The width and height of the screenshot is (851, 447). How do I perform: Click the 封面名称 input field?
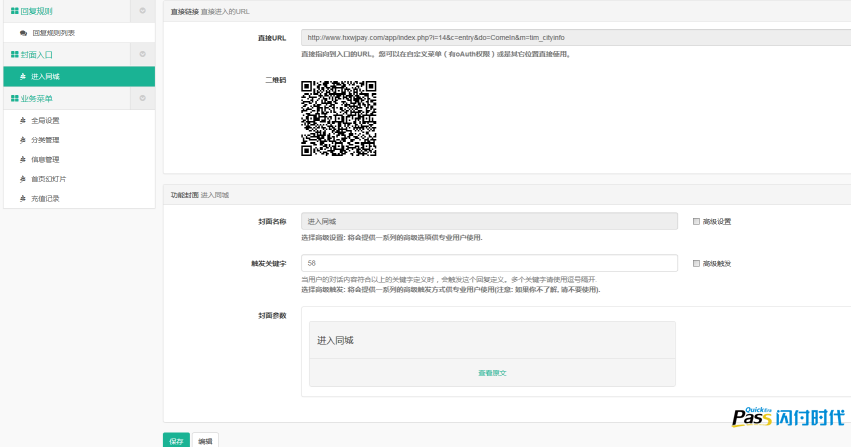(x=490, y=221)
